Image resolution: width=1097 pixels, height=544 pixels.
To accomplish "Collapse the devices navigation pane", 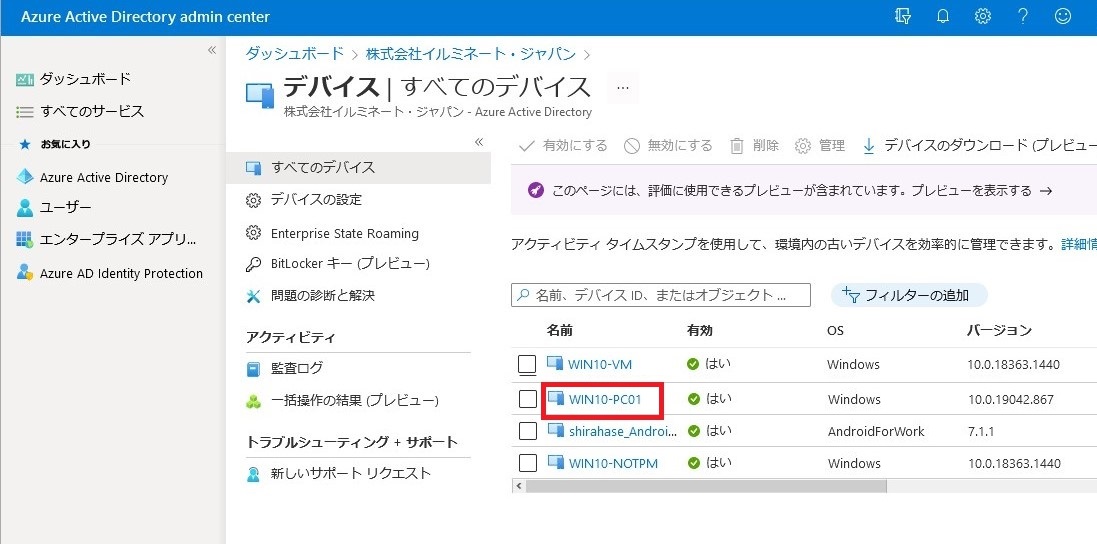I will tap(479, 142).
